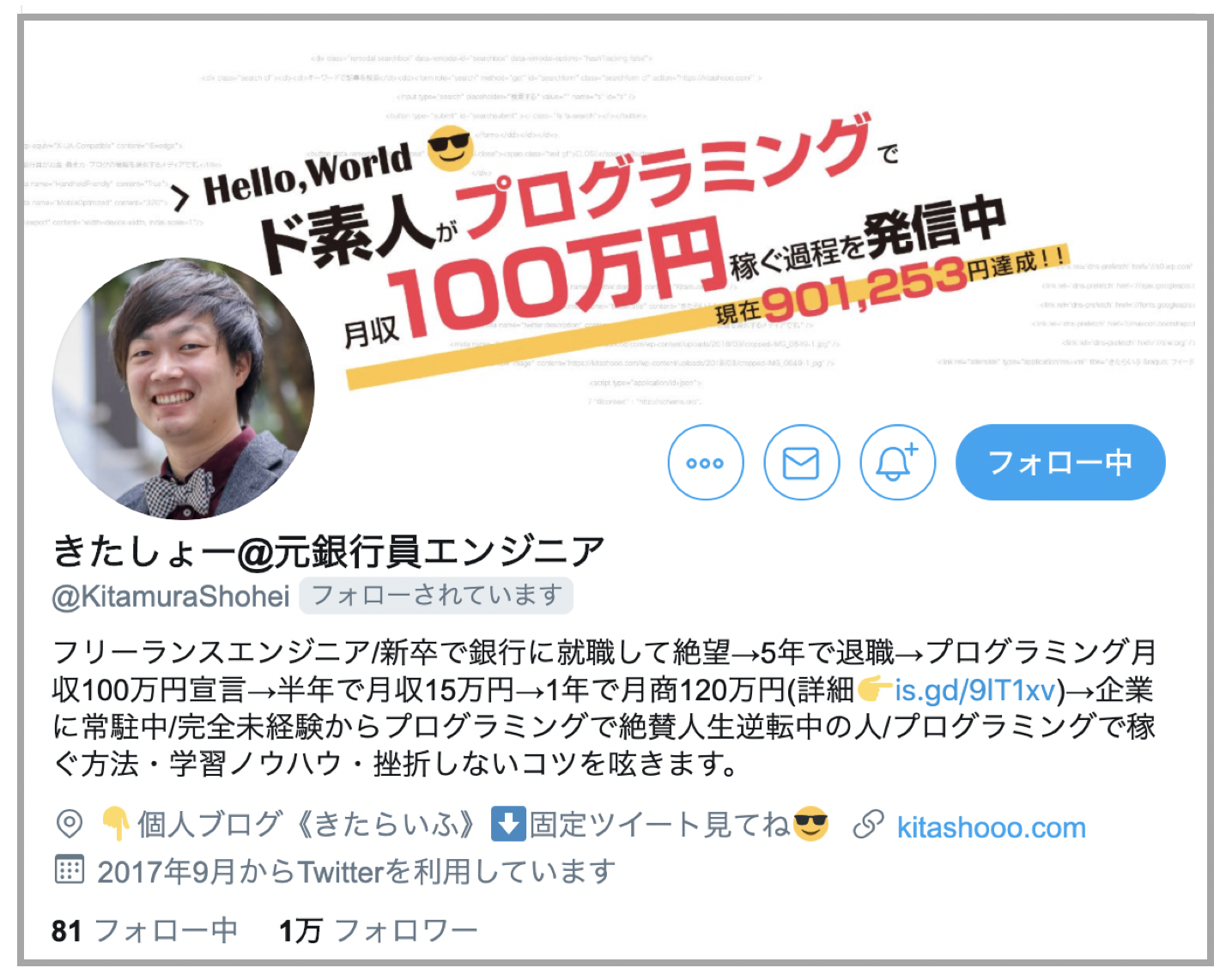Click the calendar joined-date icon
Viewport: 1226px width, 980px height.
pos(70,870)
